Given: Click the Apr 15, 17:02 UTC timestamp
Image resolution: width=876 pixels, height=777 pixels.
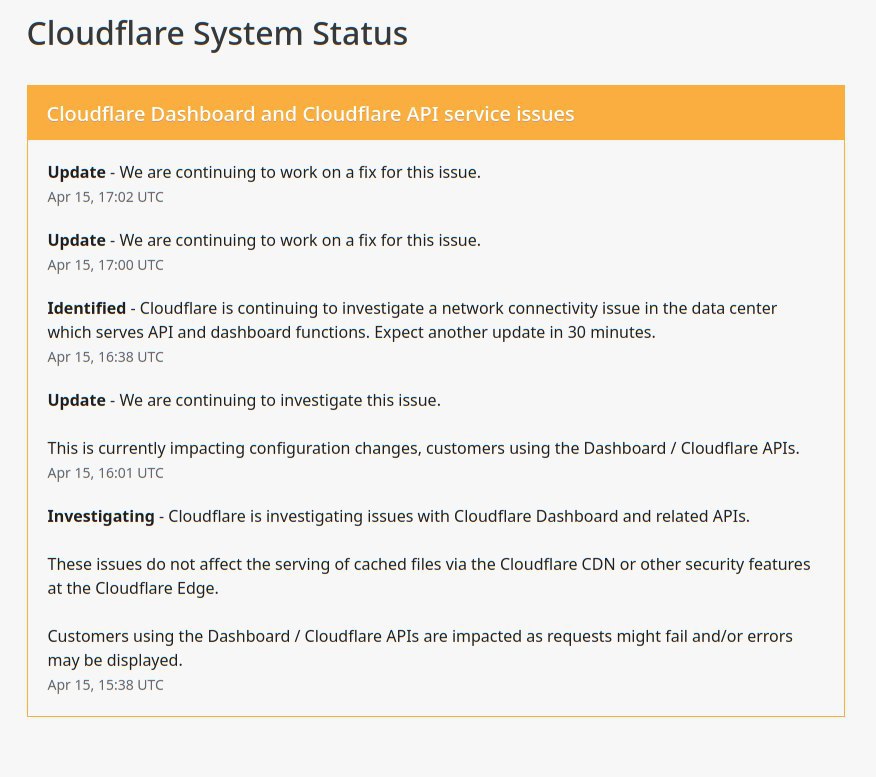Looking at the screenshot, I should tap(106, 197).
